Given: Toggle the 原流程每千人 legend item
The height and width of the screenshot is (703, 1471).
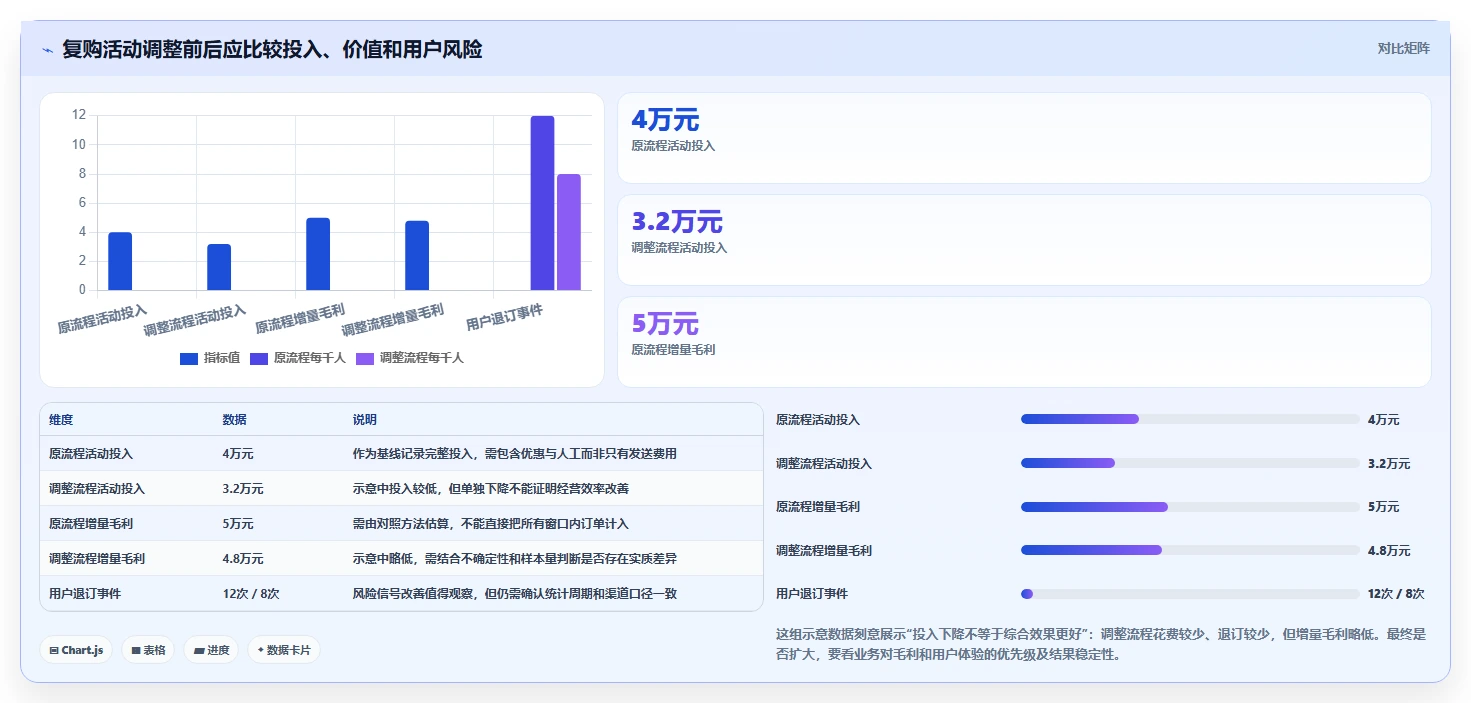Looking at the screenshot, I should pyautogui.click(x=297, y=358).
